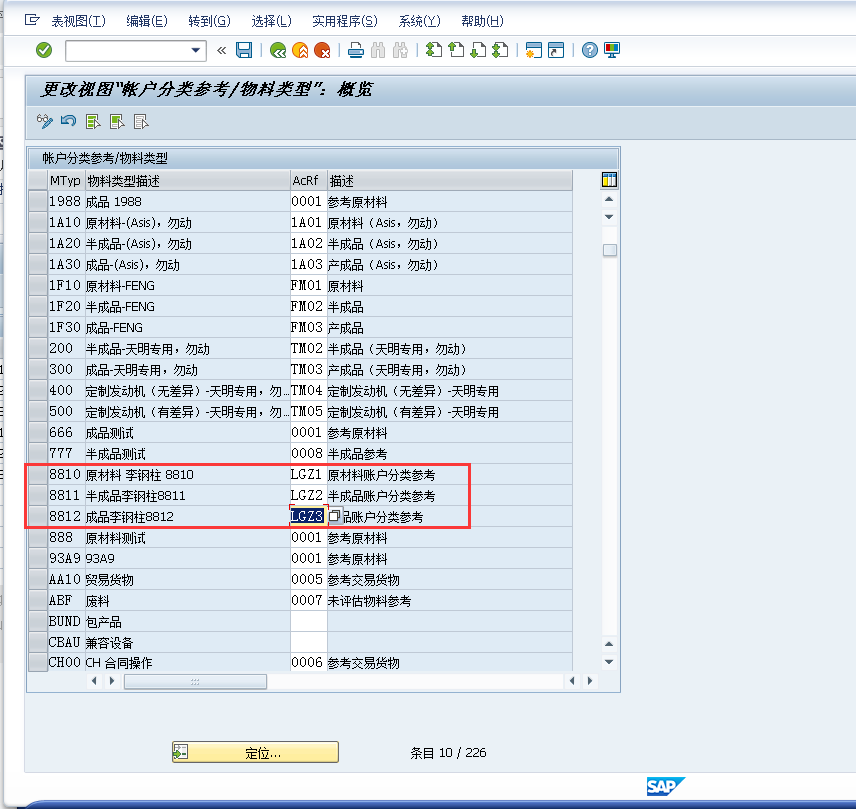Click the Save icon in the toolbar
The image size is (856, 809).
tap(244, 49)
